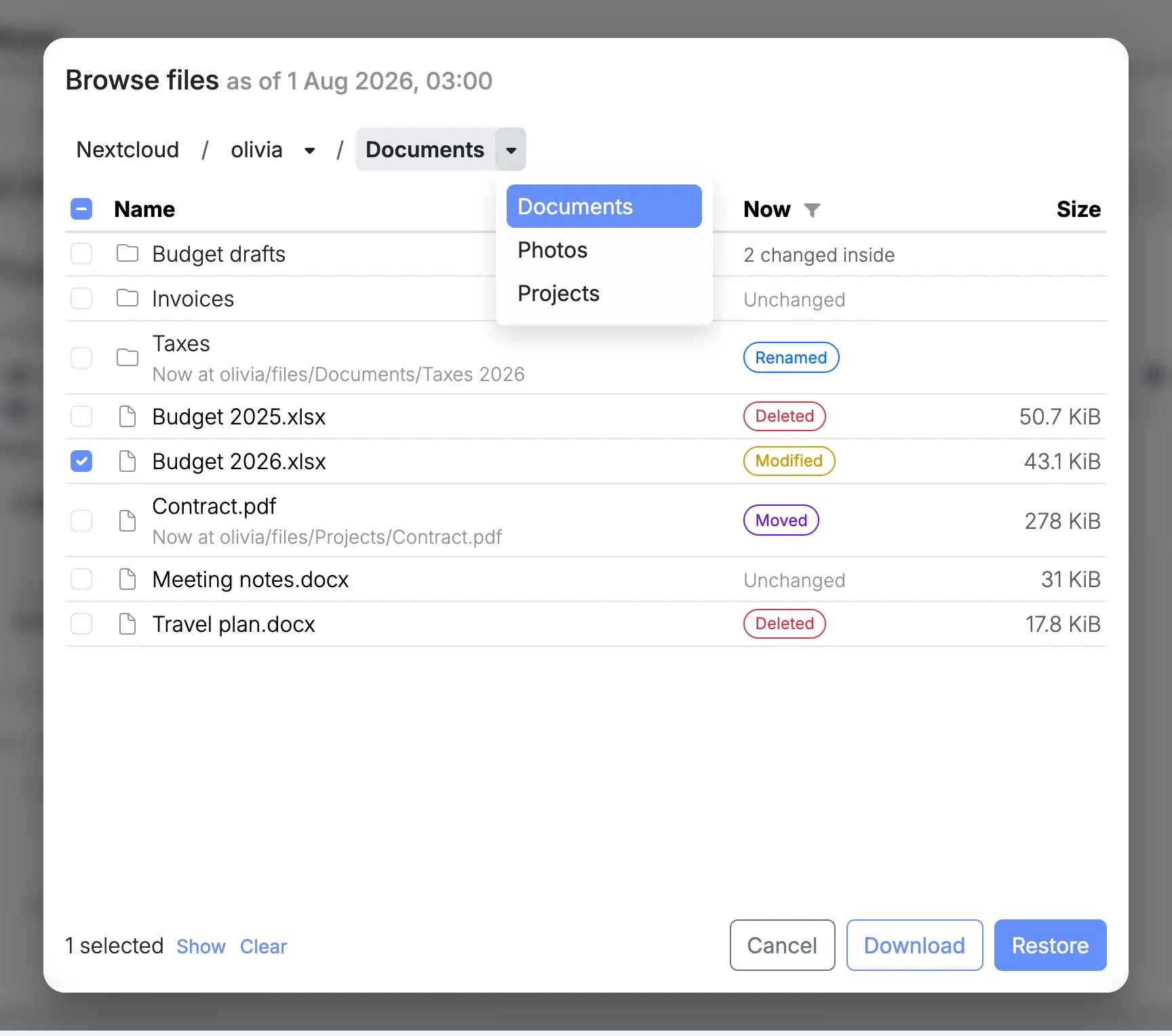Viewport: 1172px width, 1036px height.
Task: Choose Photos in the folder dropdown
Action: coord(604,250)
